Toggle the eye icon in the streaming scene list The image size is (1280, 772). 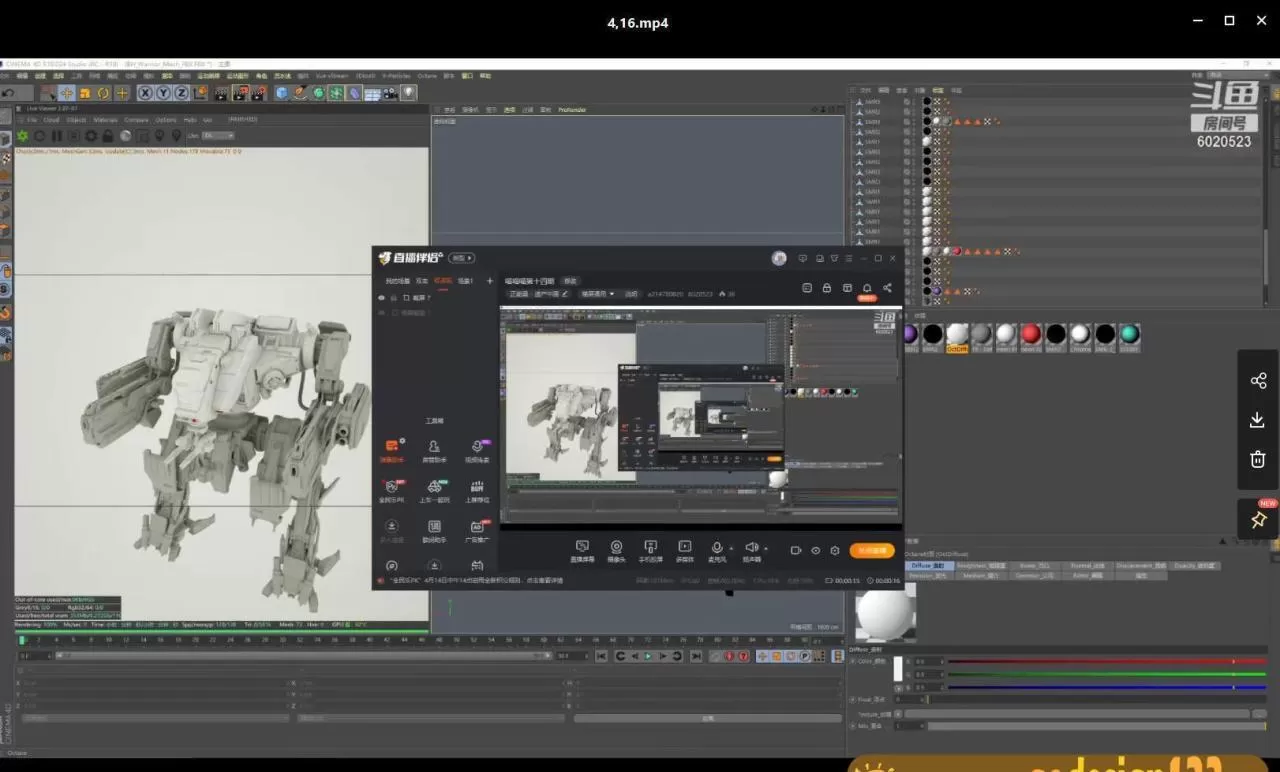click(x=381, y=298)
